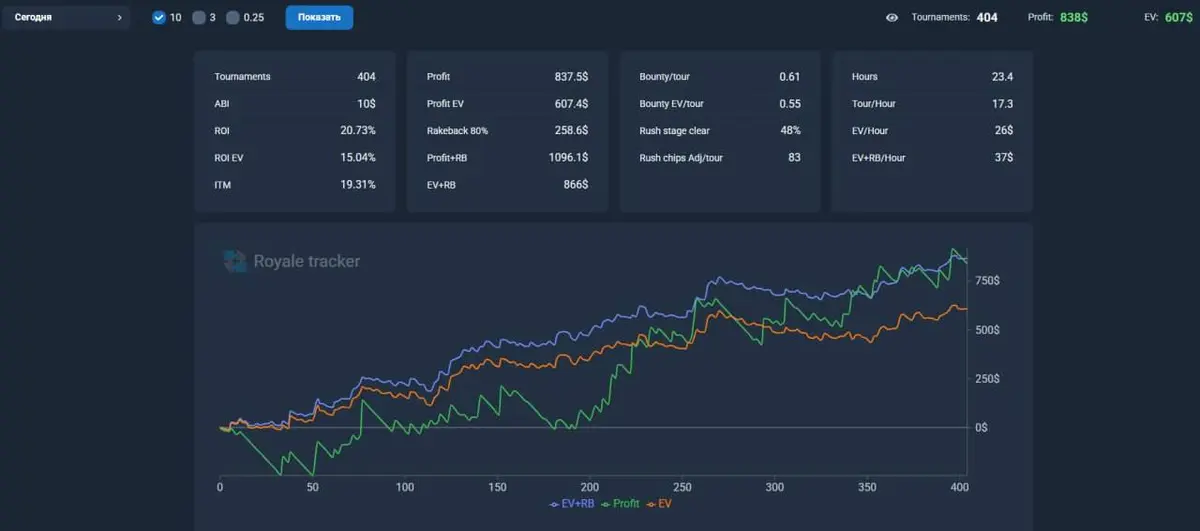The width and height of the screenshot is (1200, 531).
Task: Tick the 0.25 buy-in checkbox
Action: (x=233, y=18)
